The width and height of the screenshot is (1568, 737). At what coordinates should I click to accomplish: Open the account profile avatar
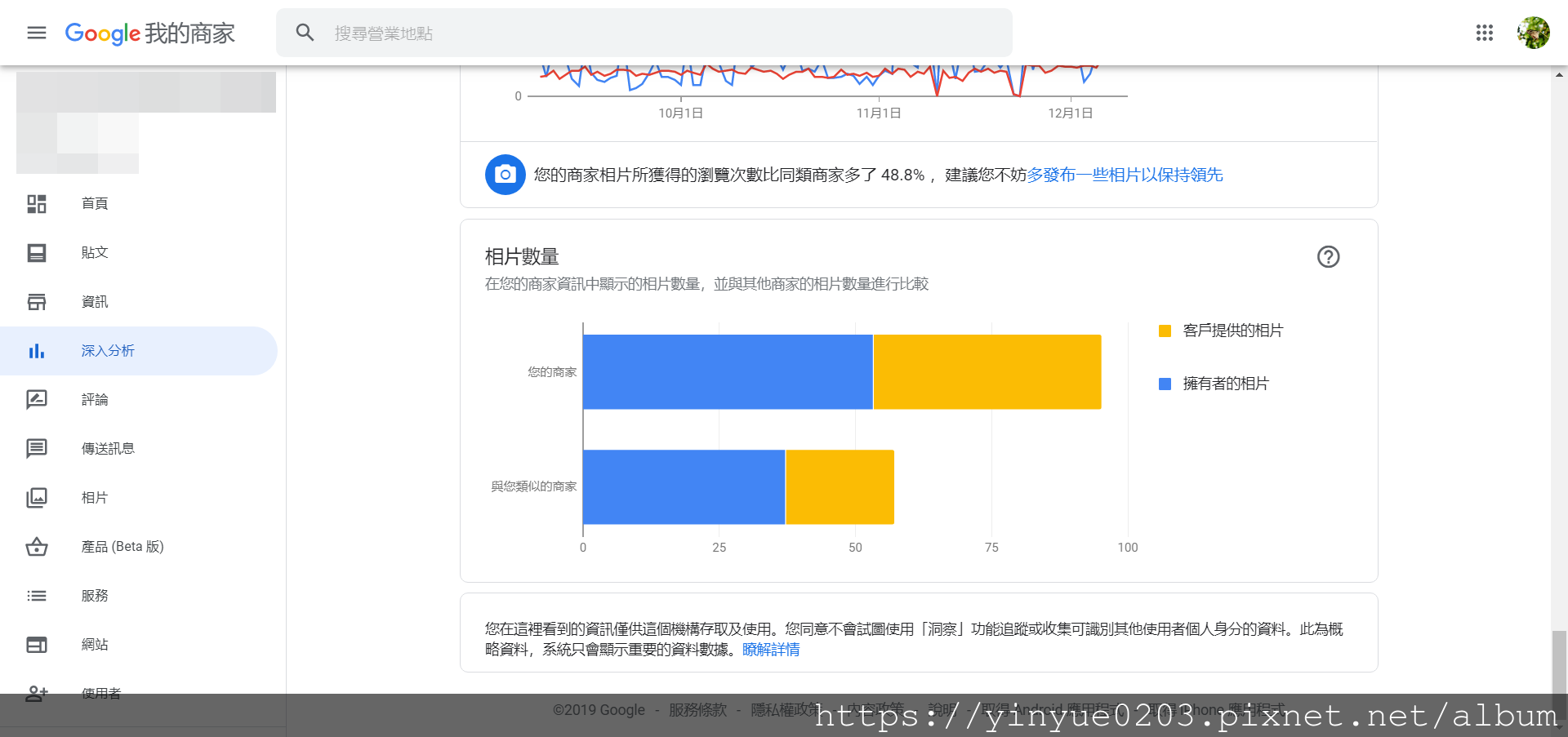point(1533,33)
